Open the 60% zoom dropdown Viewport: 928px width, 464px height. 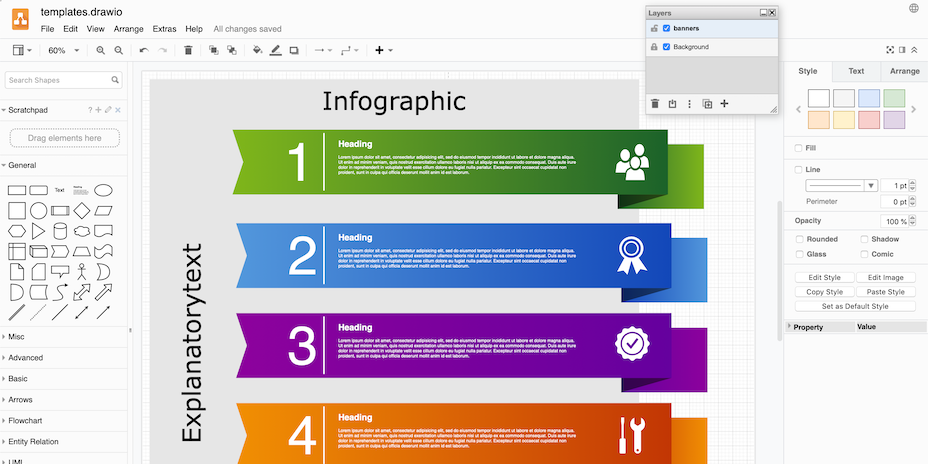point(61,50)
